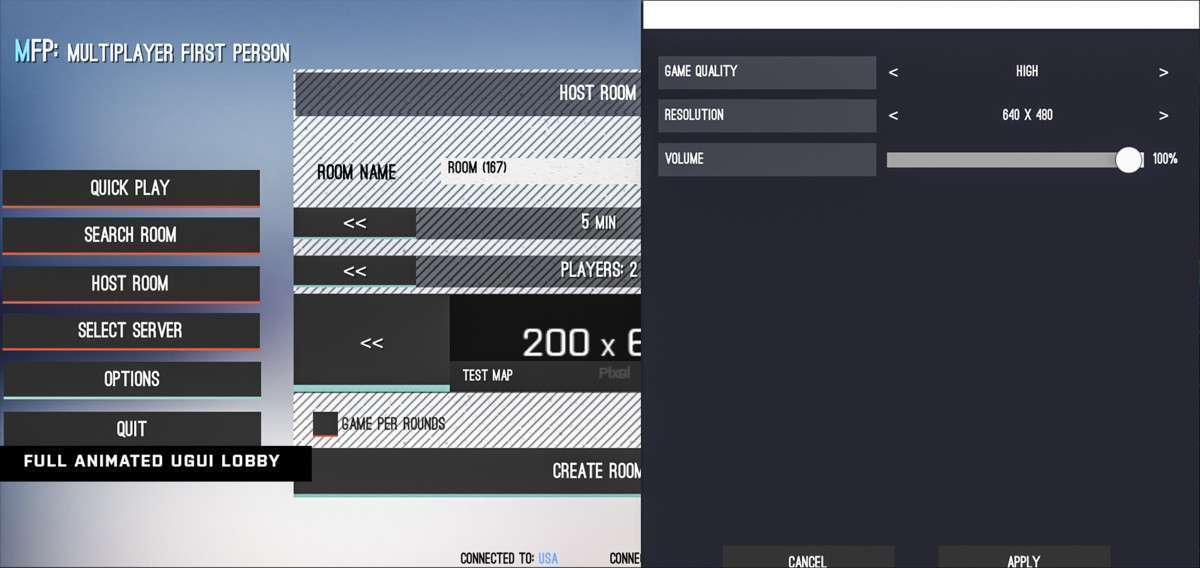Screen dimensions: 1200x568
Task: Choose next Resolution with right arrow
Action: pyautogui.click(x=1163, y=115)
